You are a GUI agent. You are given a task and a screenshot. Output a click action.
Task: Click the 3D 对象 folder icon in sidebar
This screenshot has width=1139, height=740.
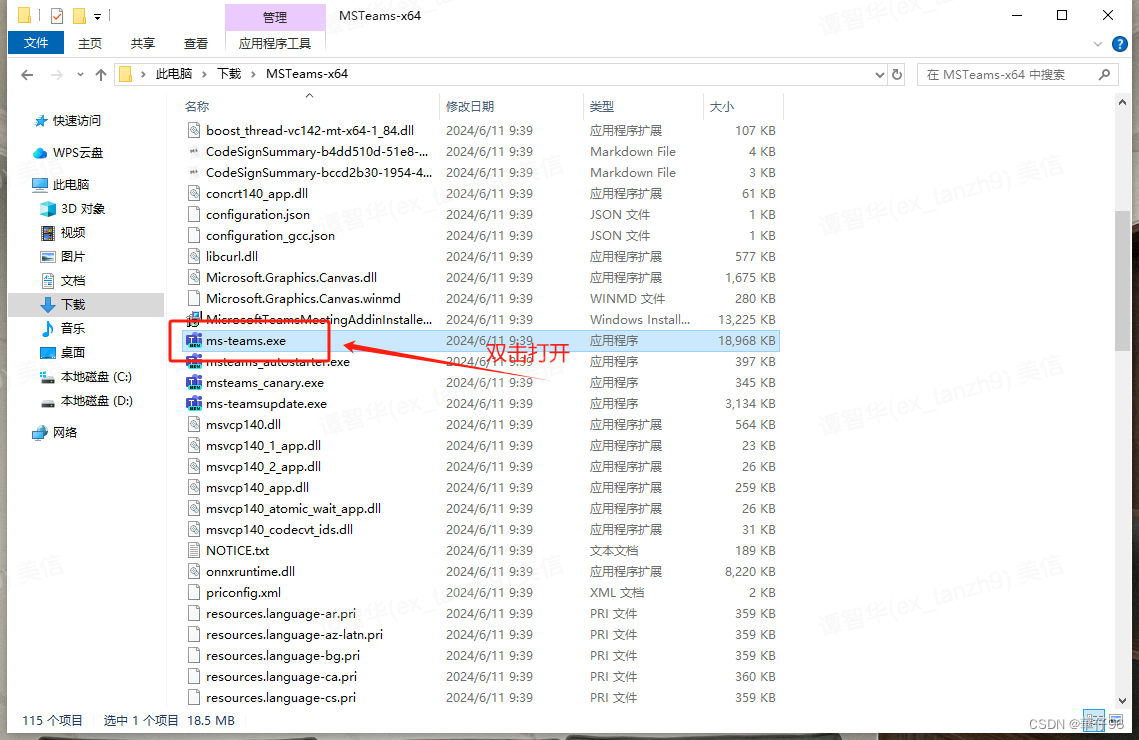48,209
